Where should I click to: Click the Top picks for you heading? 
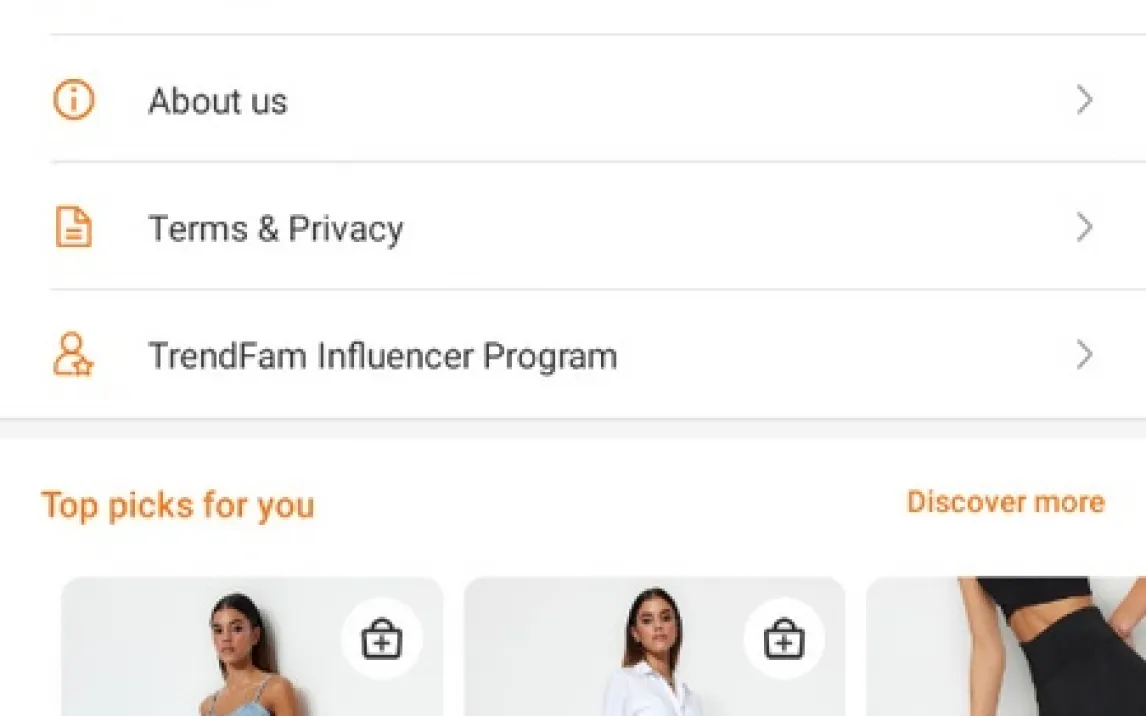tap(178, 505)
